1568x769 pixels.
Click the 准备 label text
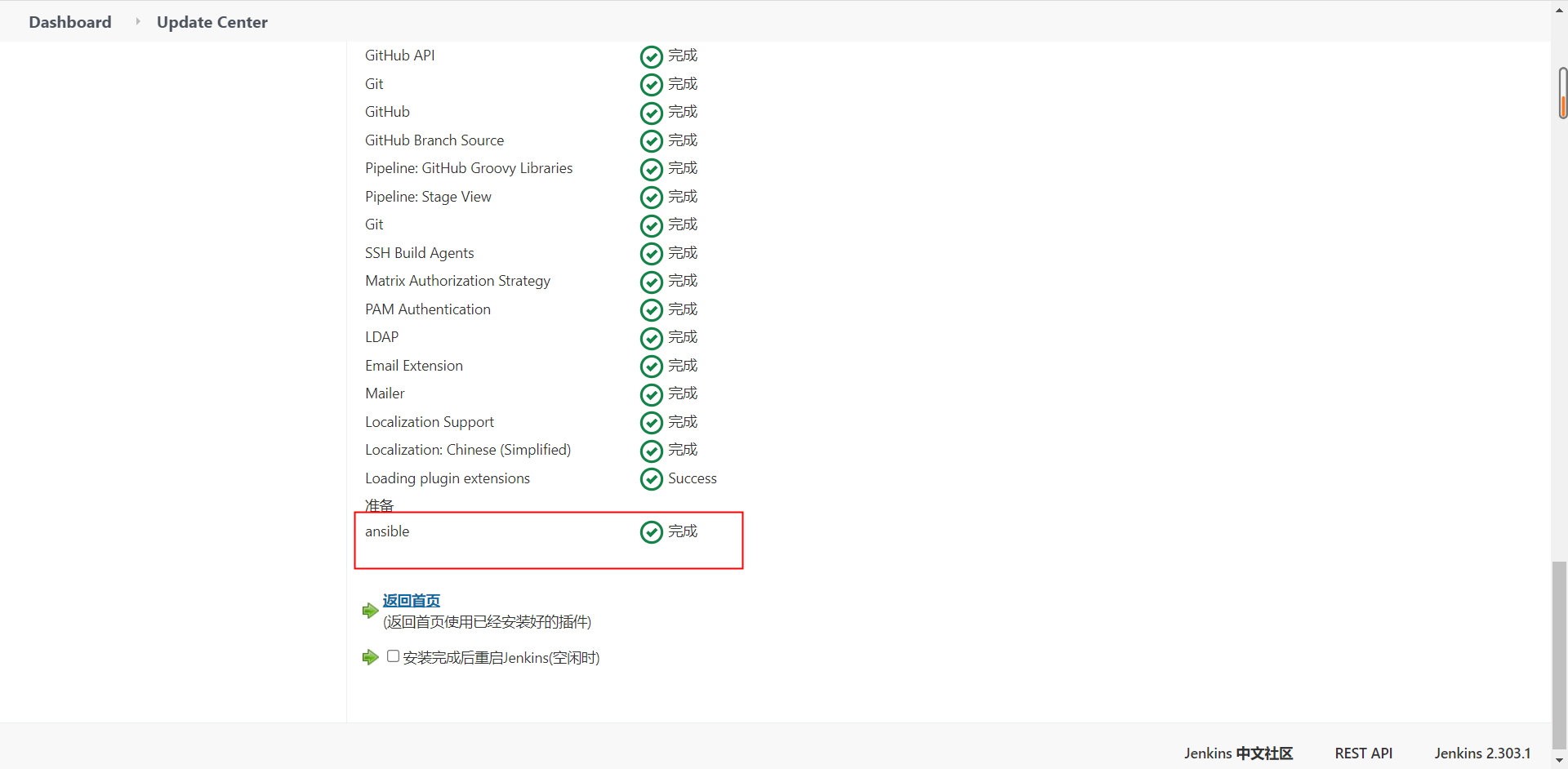[x=379, y=505]
